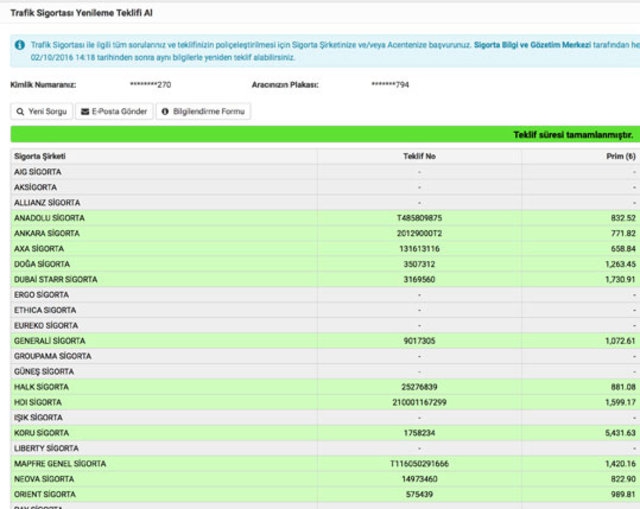640x509 pixels.
Task: Select the ERGO SİGORTA row
Action: pos(325,295)
